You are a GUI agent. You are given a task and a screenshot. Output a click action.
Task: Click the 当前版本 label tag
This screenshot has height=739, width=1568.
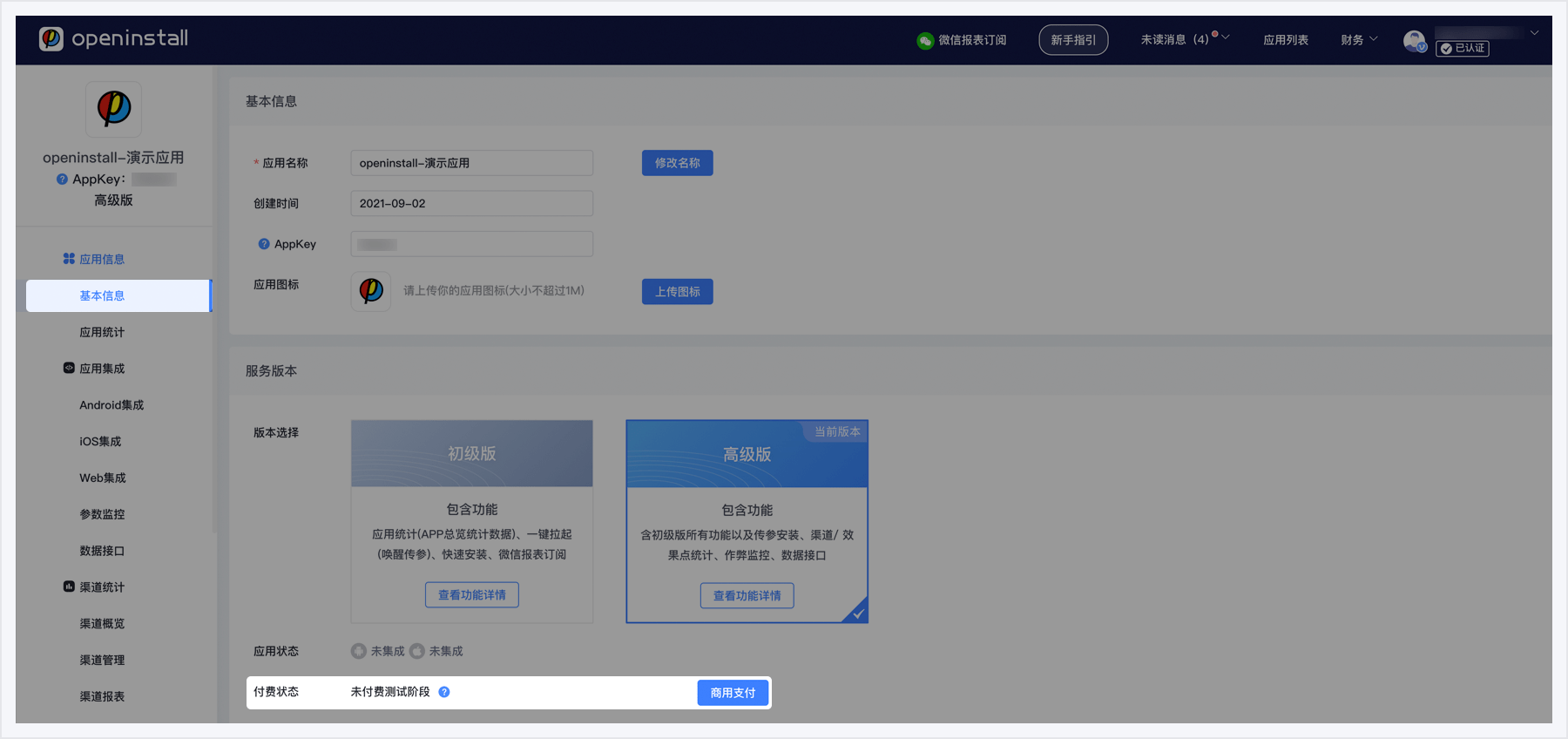point(836,432)
